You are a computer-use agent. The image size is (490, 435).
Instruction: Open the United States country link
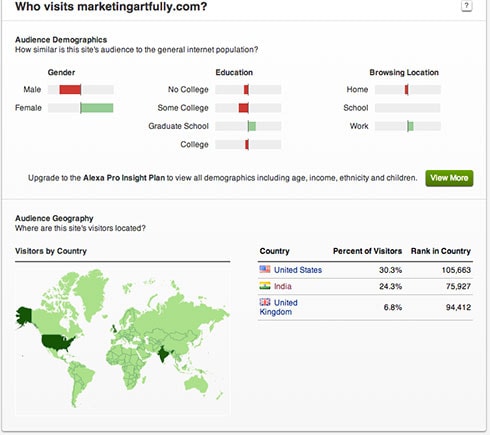coord(298,270)
